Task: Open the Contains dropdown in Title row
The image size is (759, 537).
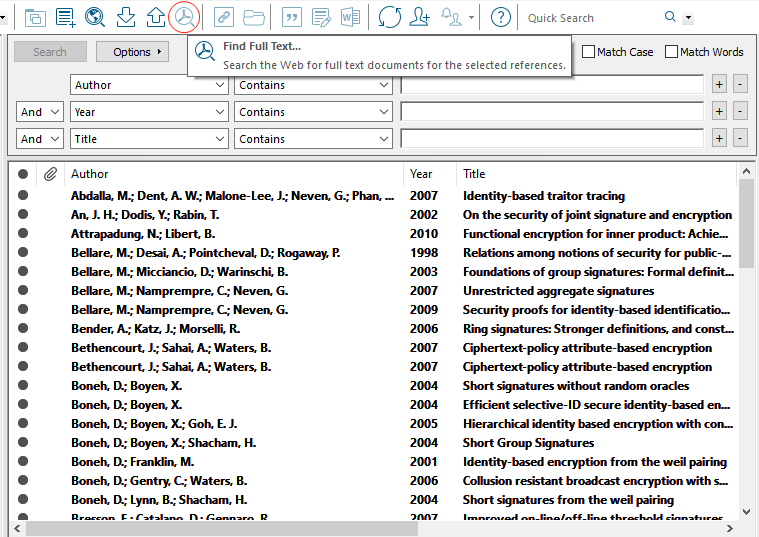Action: [x=313, y=139]
